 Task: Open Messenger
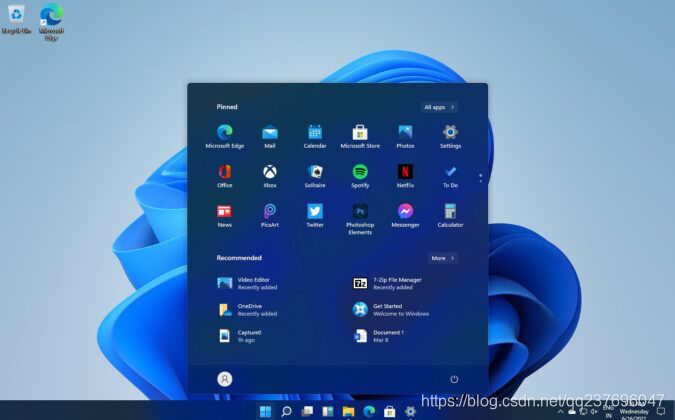point(405,216)
